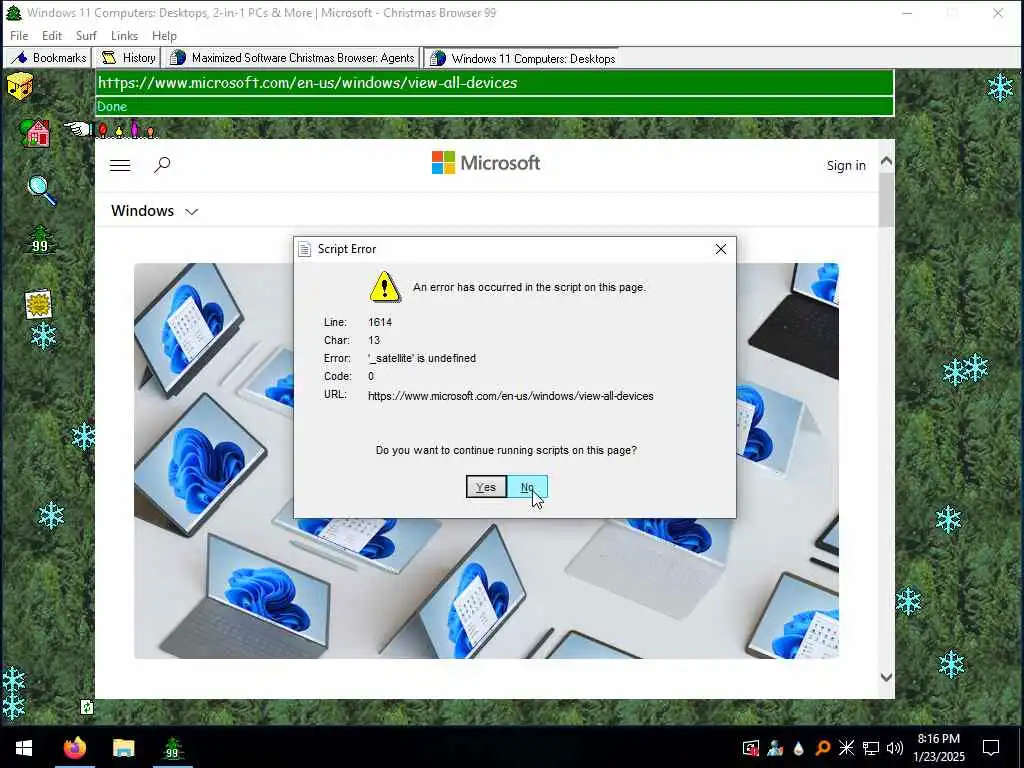Click the orange Christmas light bulb
Image resolution: width=1024 pixels, height=768 pixels.
150,132
